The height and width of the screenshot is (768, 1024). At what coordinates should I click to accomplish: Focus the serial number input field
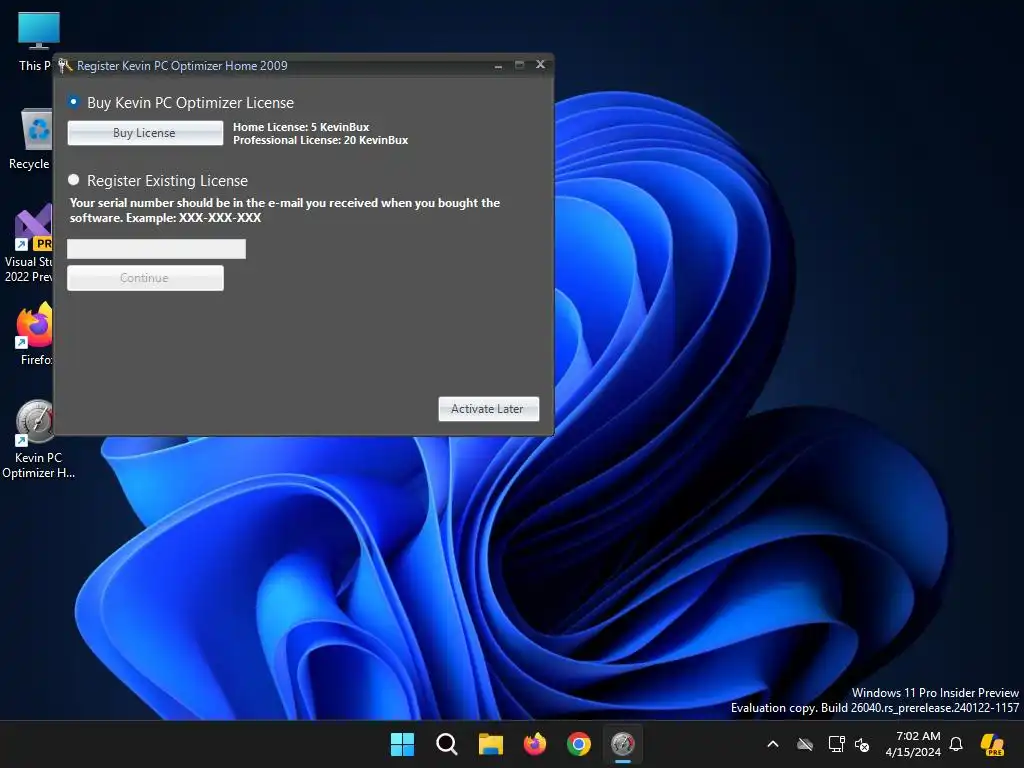point(157,249)
